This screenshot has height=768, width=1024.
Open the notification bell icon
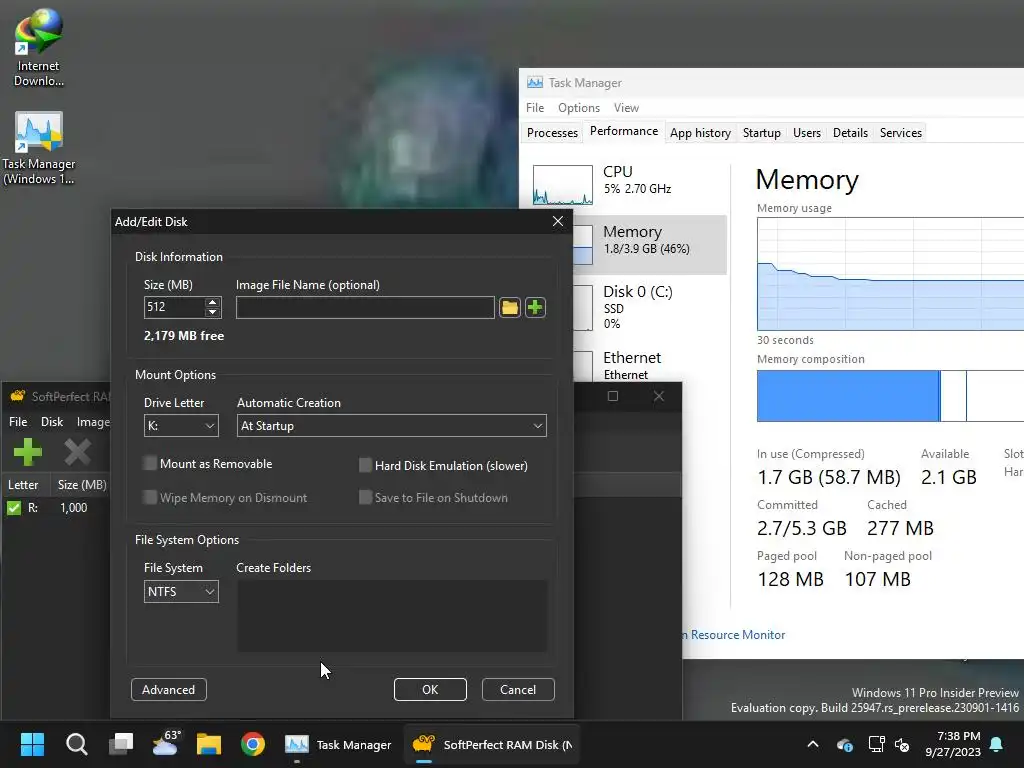coord(997,744)
